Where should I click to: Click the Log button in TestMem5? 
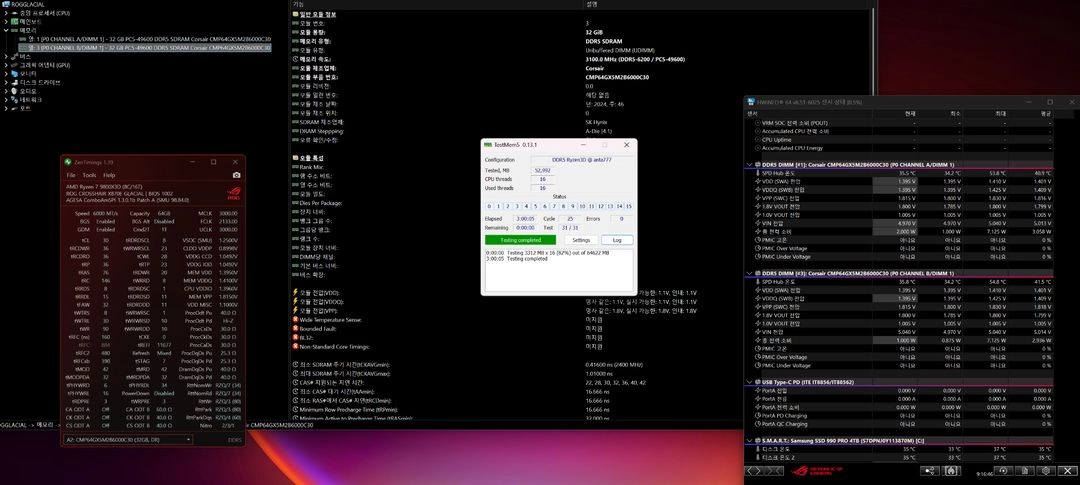[617, 240]
